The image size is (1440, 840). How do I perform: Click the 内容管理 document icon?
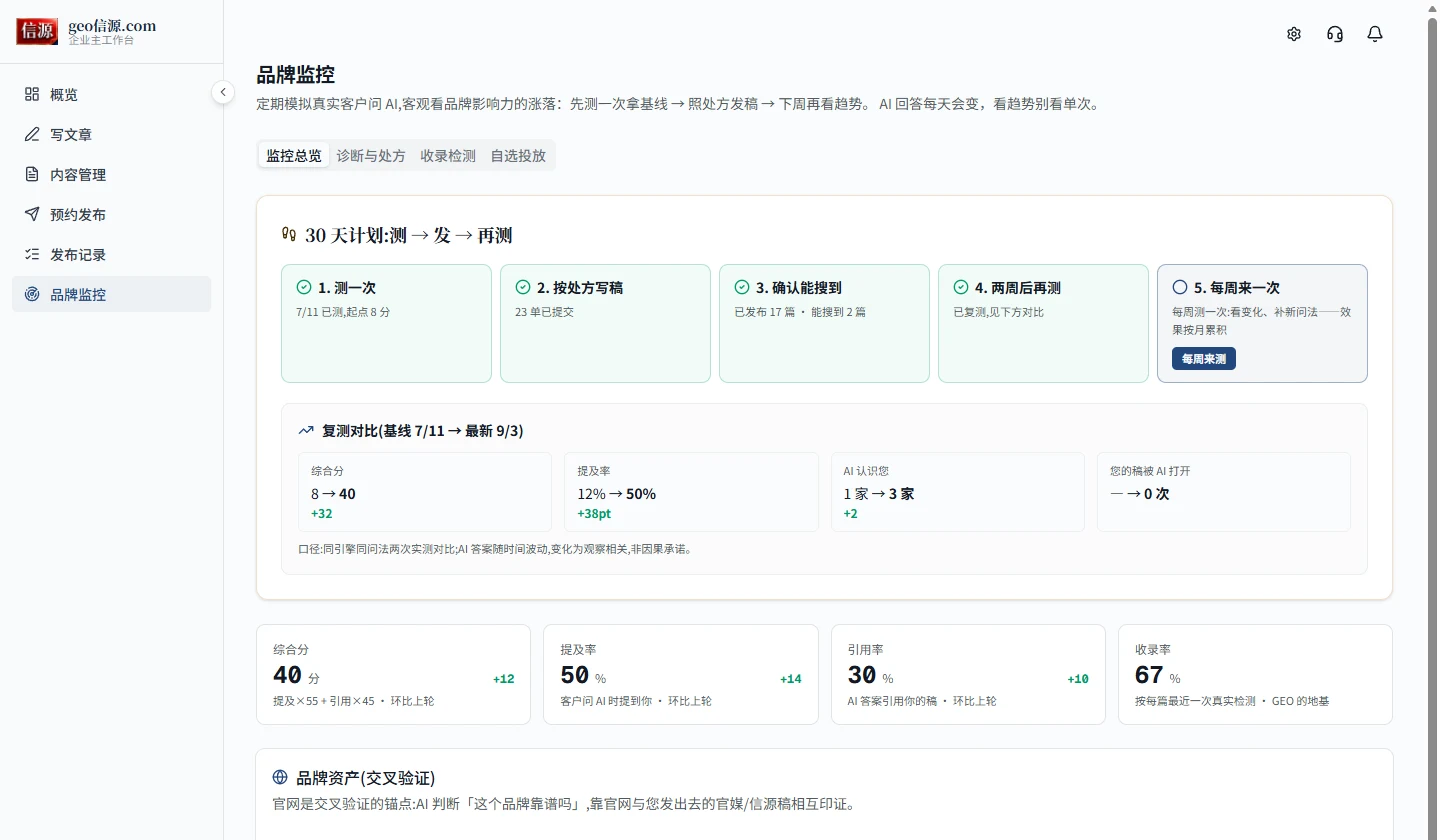pyautogui.click(x=32, y=174)
